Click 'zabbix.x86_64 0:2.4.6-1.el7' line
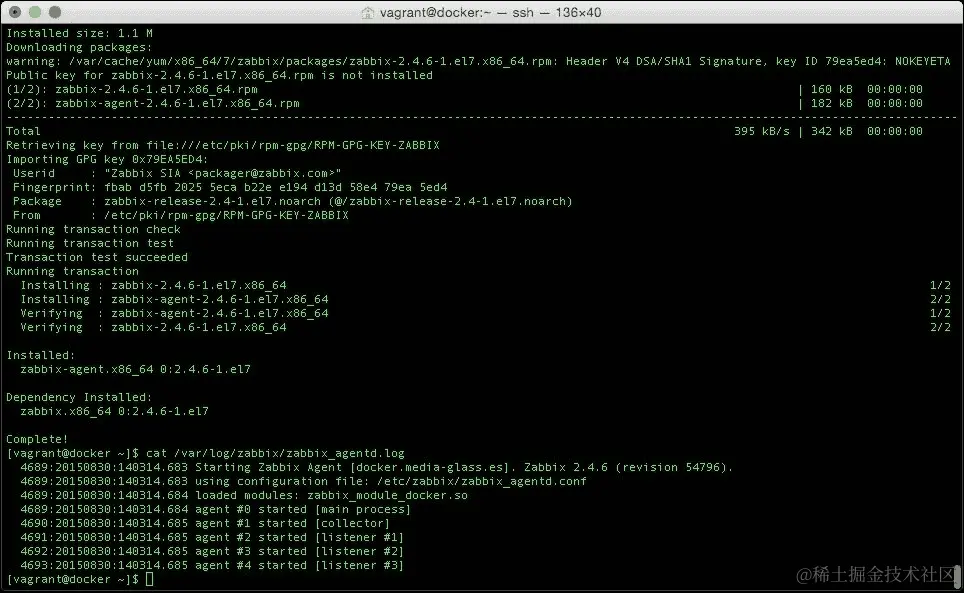This screenshot has height=593, width=964. [x=114, y=411]
